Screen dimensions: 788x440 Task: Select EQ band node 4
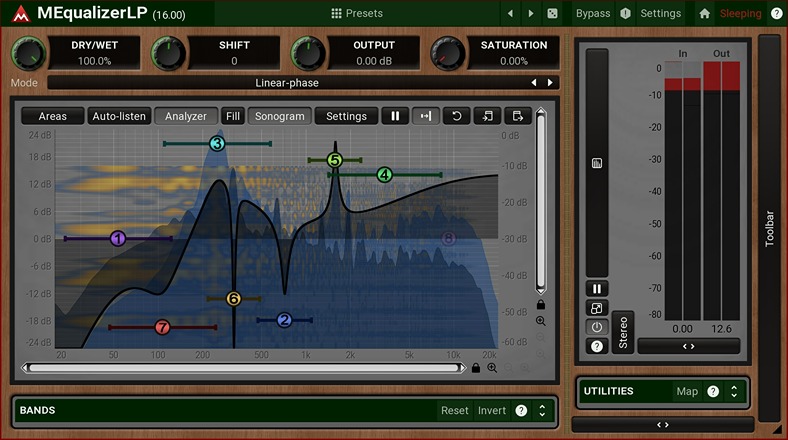tap(384, 175)
